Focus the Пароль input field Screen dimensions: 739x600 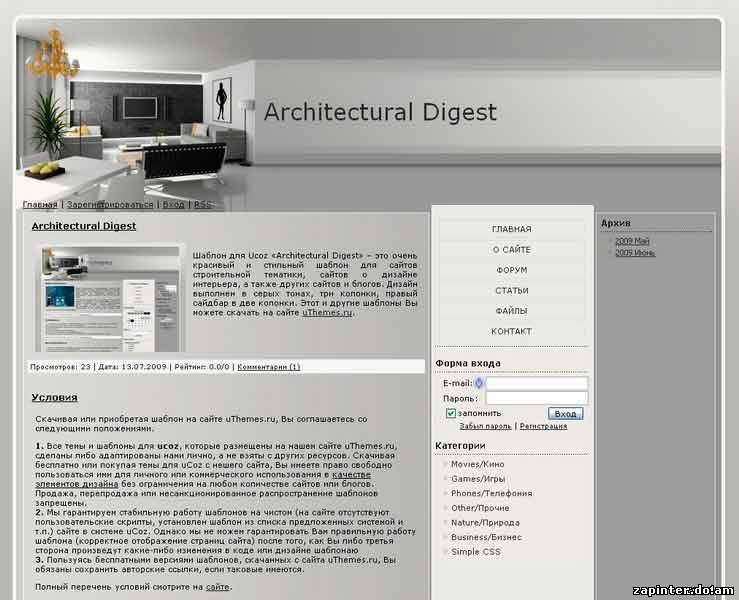537,398
